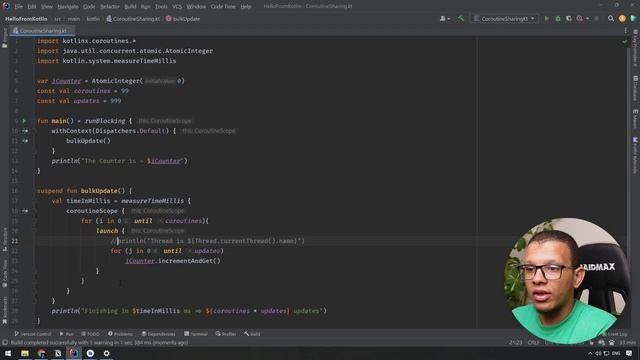Show hidden system tray icons chevron
Screen dimensions: 640x360
[590, 353]
